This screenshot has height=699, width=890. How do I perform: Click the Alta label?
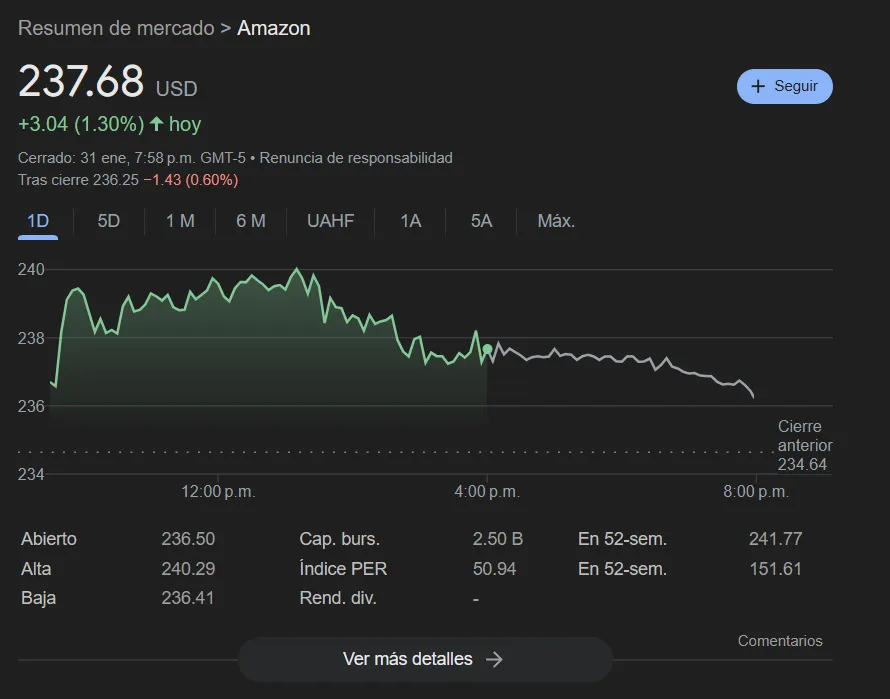36,569
